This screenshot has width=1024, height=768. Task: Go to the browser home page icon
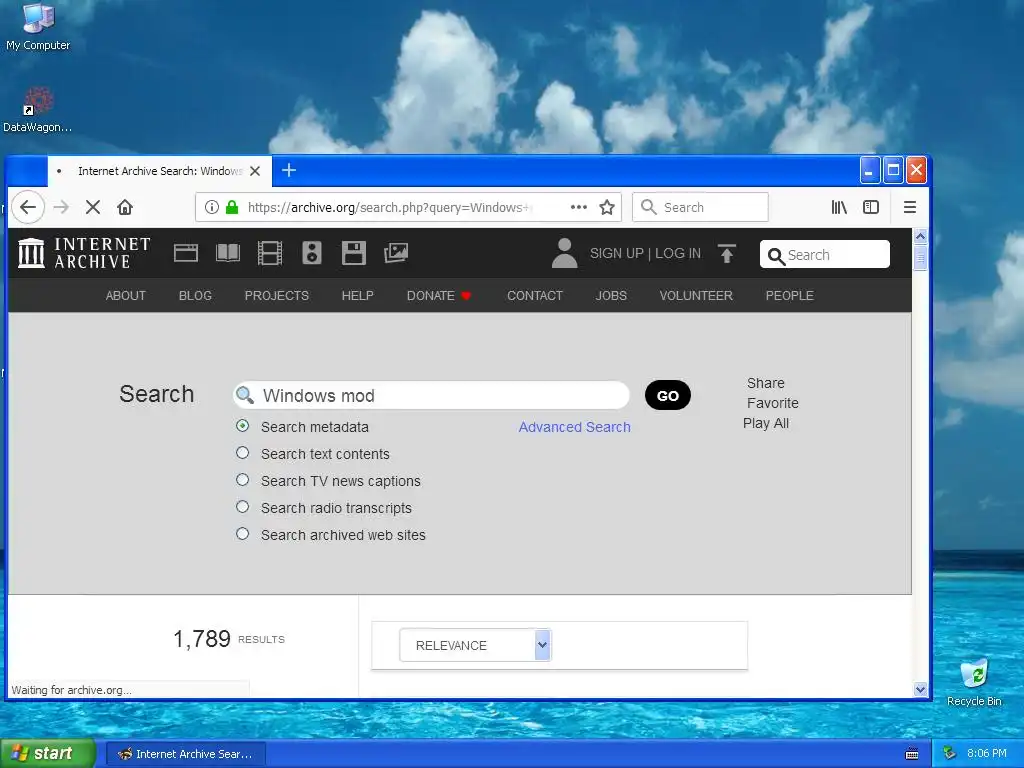pos(125,208)
